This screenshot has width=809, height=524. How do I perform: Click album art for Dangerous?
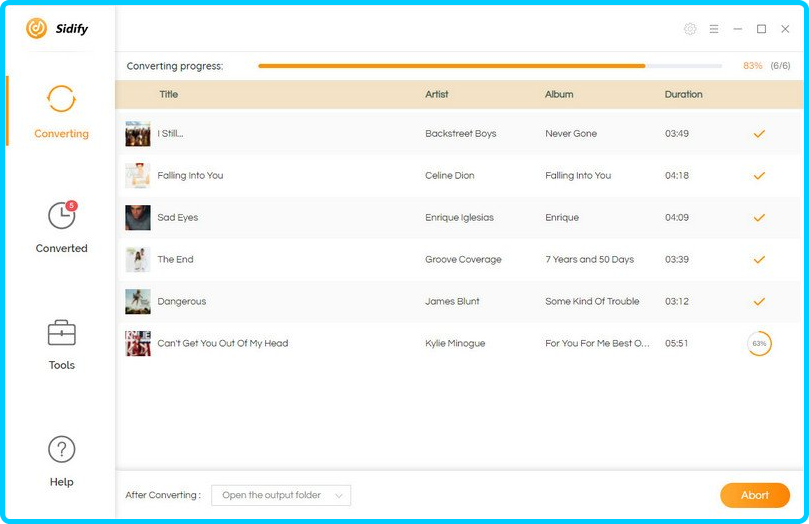coord(138,301)
